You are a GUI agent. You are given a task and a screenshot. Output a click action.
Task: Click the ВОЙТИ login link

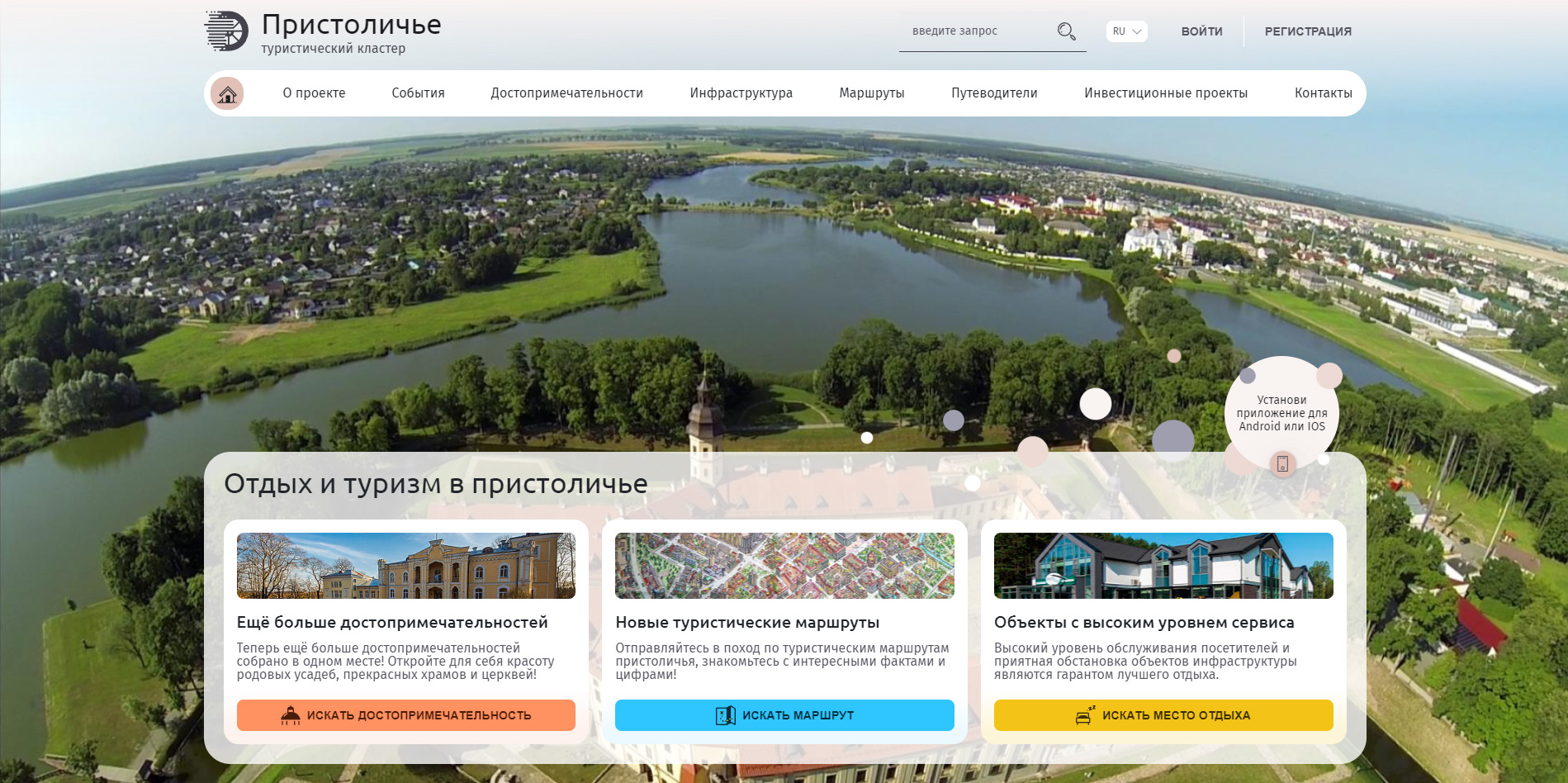(x=1201, y=31)
